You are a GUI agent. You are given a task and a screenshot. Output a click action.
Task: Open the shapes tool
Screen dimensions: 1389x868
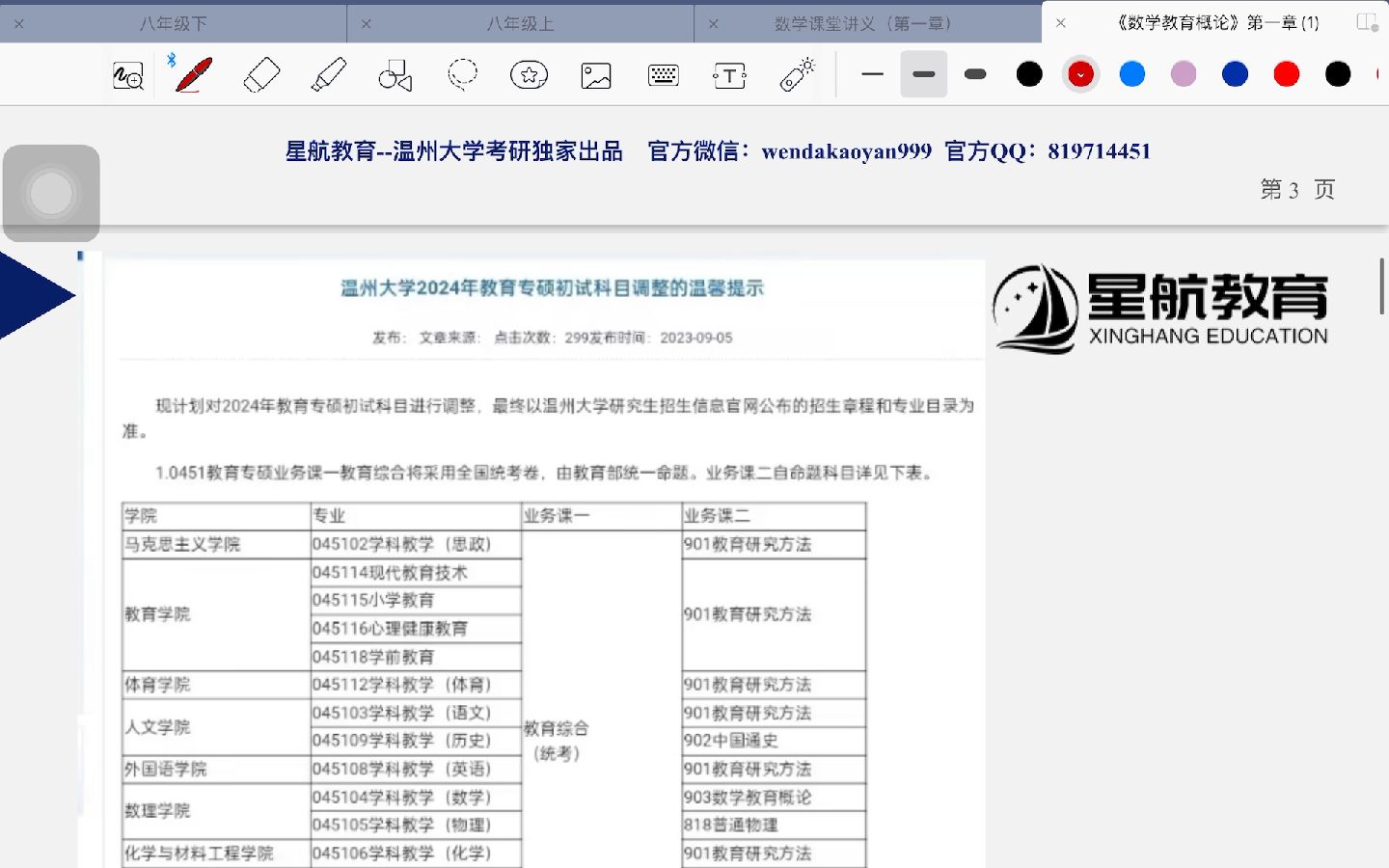(x=395, y=75)
